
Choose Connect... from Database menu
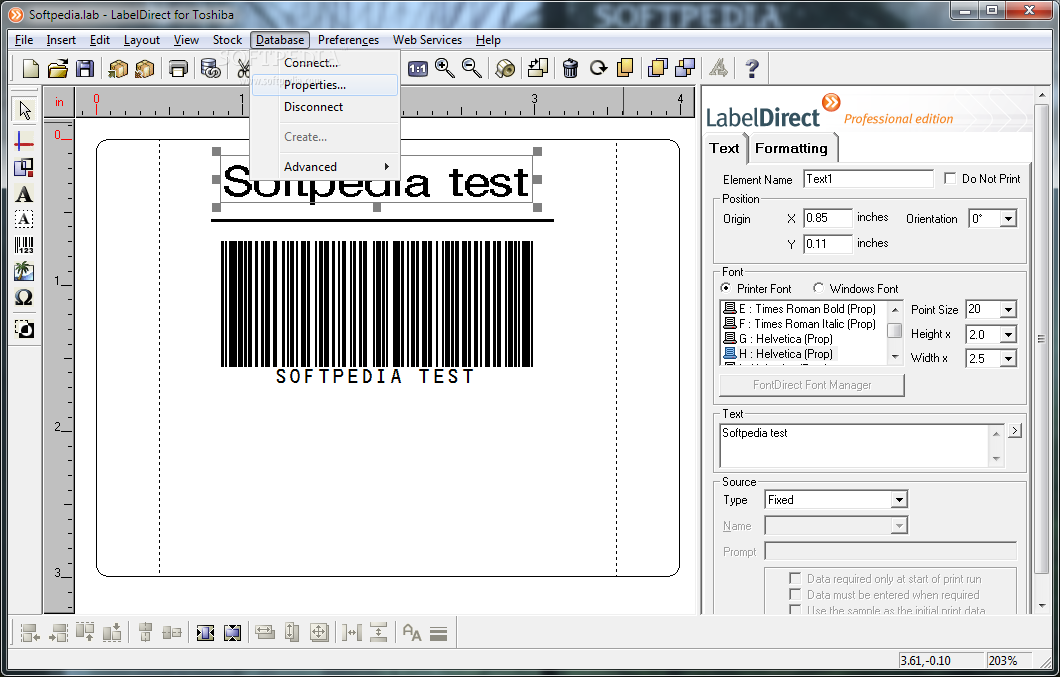[x=326, y=63]
